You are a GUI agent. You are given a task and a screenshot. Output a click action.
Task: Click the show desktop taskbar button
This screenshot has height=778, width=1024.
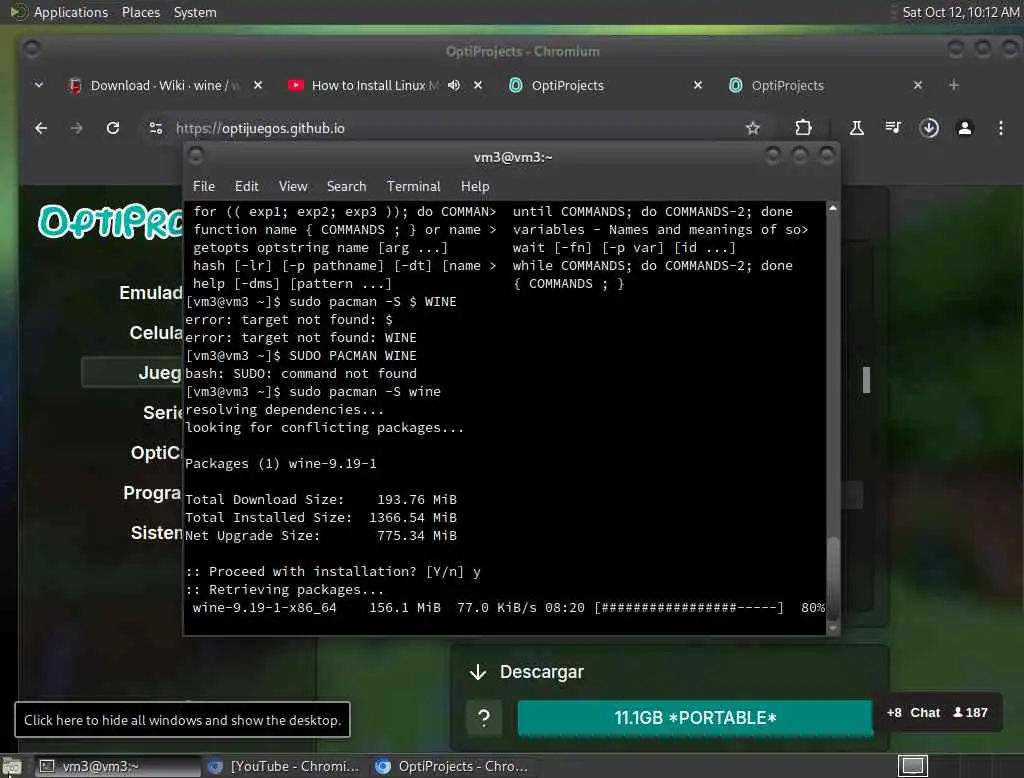click(x=12, y=766)
